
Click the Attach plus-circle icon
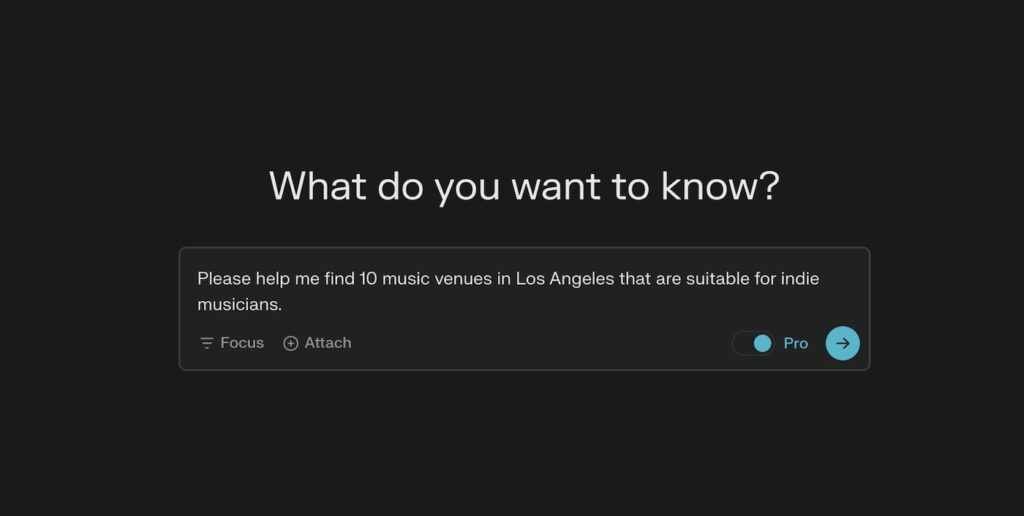[x=291, y=343]
